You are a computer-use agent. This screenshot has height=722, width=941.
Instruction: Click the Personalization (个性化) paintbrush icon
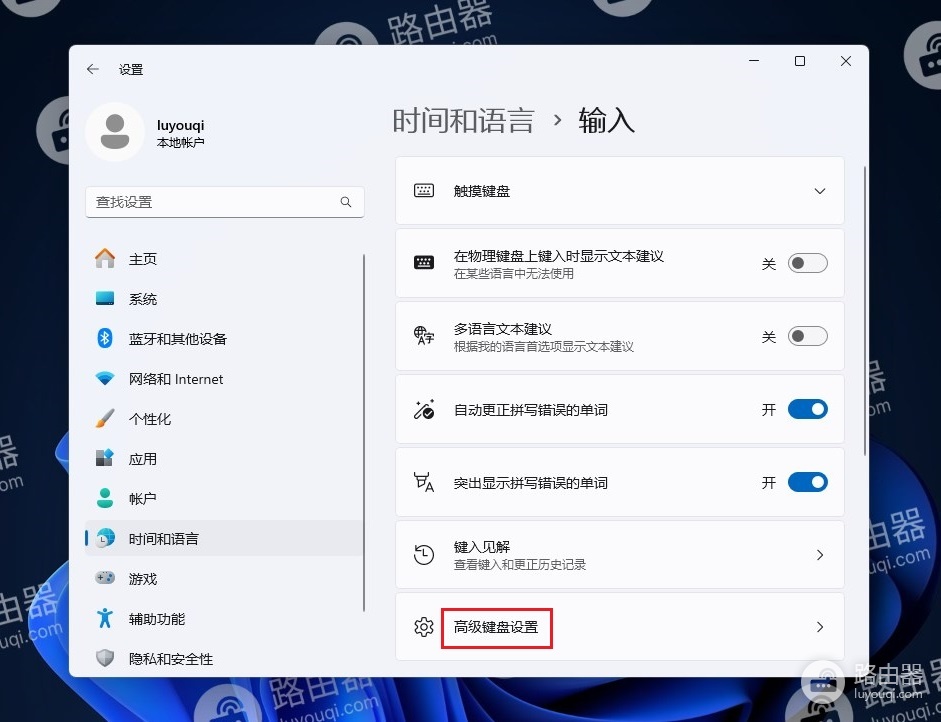pyautogui.click(x=105, y=418)
